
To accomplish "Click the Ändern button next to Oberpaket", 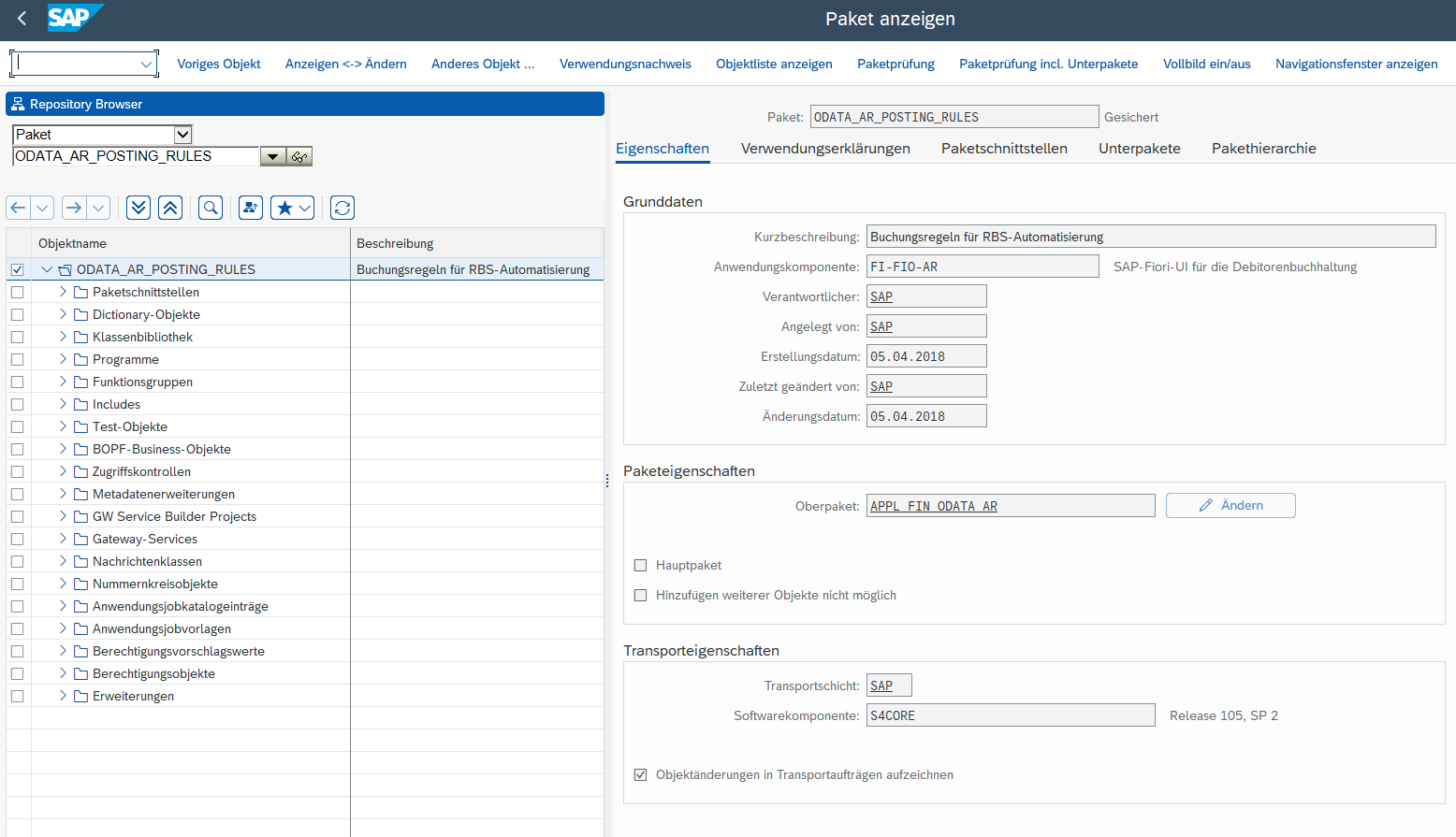I will tap(1230, 506).
